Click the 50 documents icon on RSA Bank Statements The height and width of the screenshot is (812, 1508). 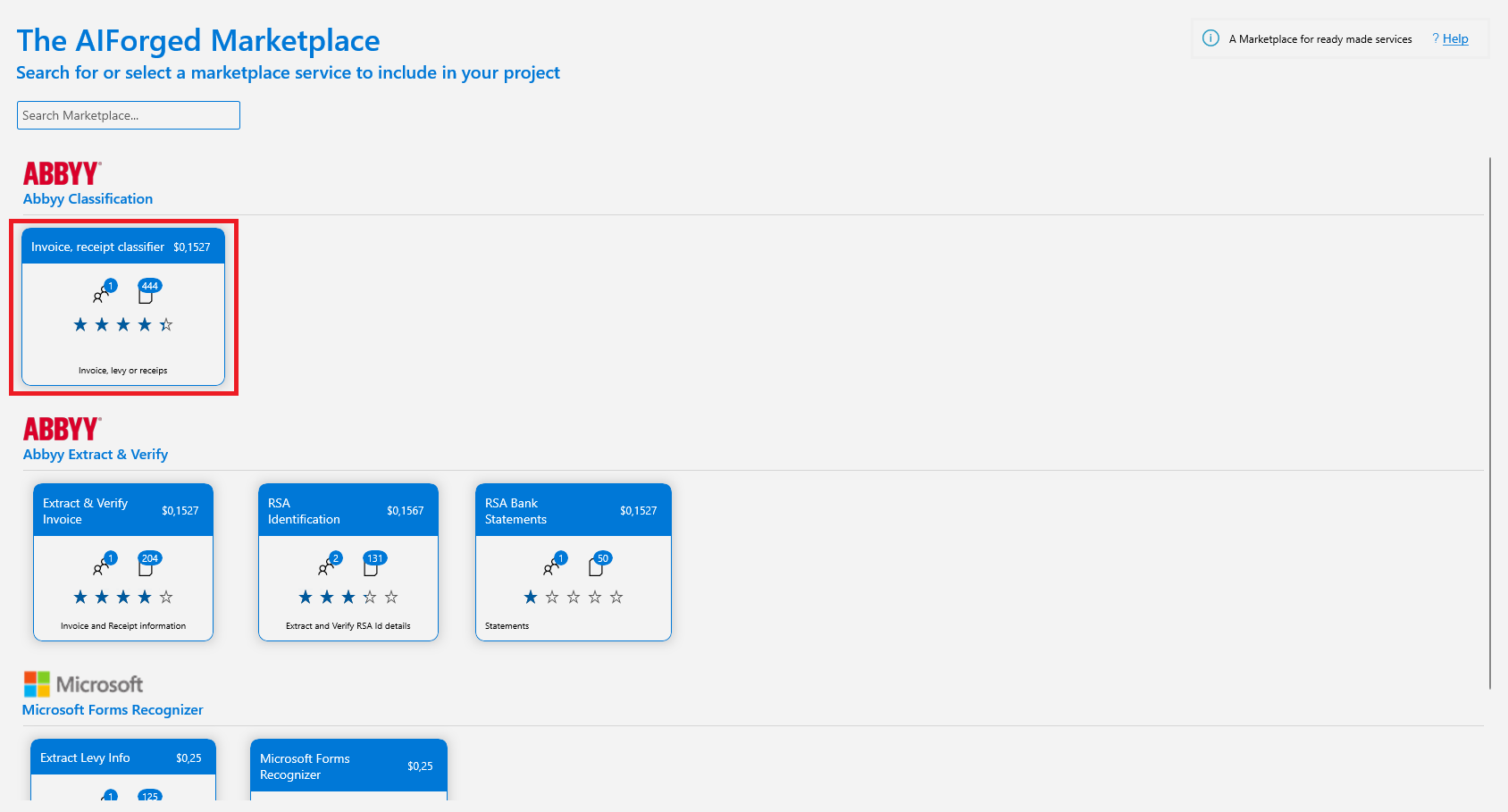(x=599, y=565)
